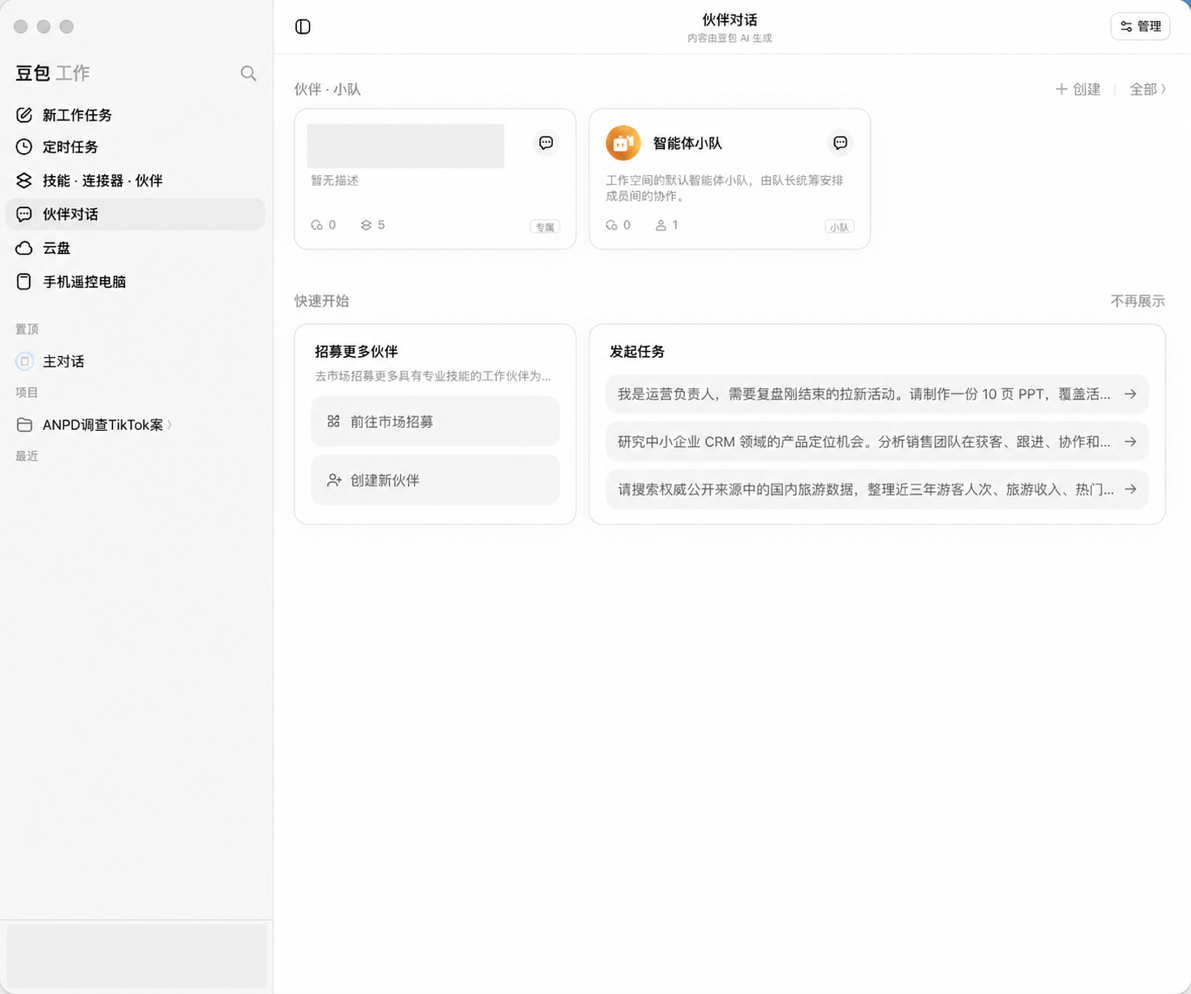1191x994 pixels.
Task: Click the redacted name placeholder on first card
Action: (x=406, y=146)
